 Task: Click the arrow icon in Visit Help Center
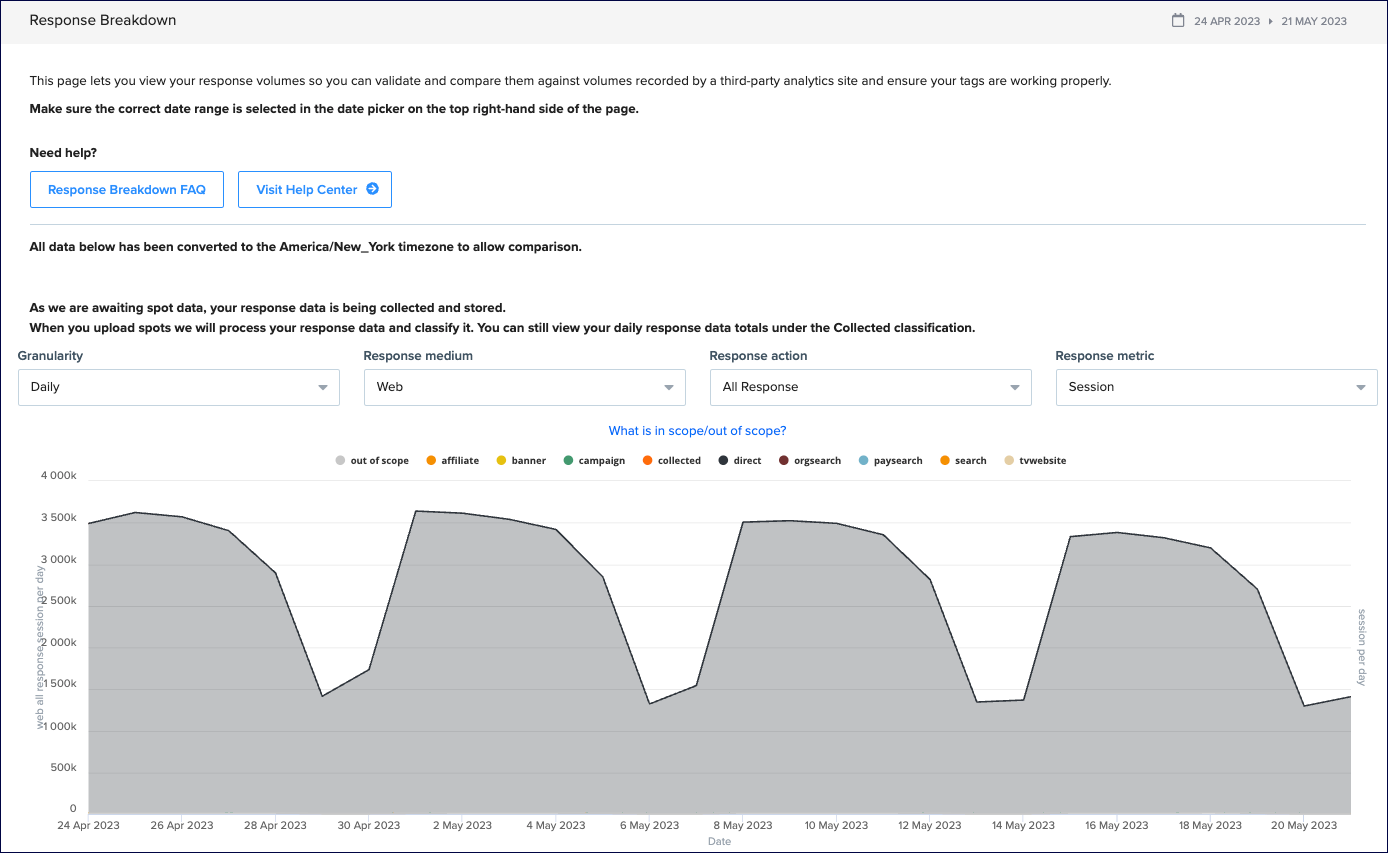point(372,188)
